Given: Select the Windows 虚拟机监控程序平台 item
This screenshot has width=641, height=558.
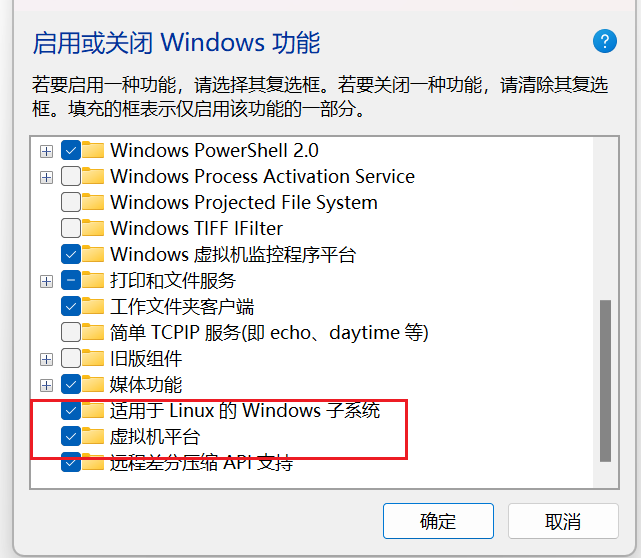Looking at the screenshot, I should (232, 254).
